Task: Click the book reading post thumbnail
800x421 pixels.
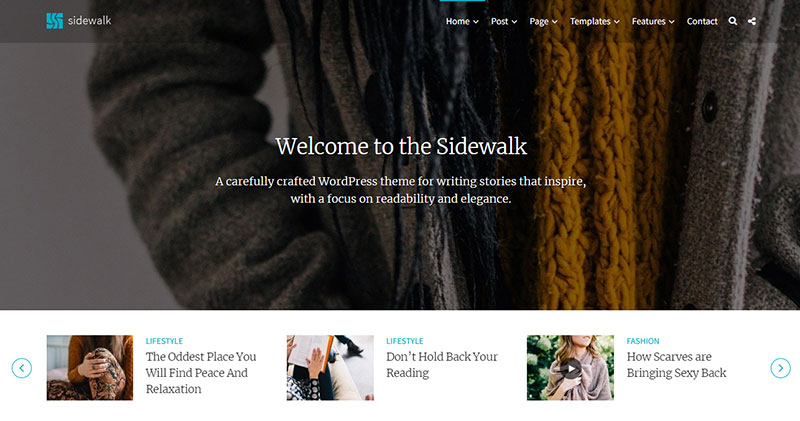Action: [330, 367]
